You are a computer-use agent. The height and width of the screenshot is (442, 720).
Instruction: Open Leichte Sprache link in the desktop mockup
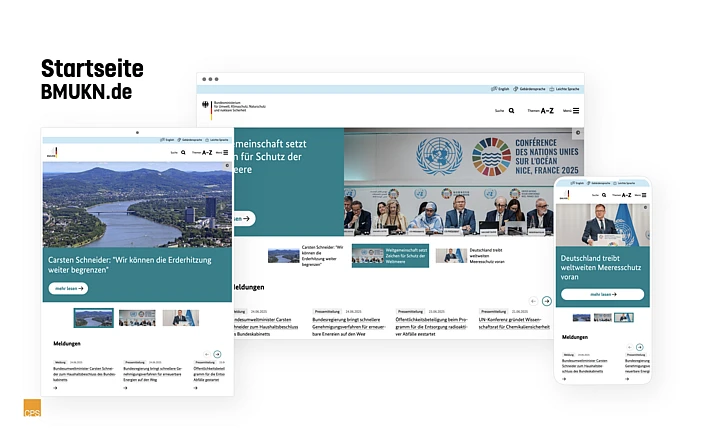(564, 89)
